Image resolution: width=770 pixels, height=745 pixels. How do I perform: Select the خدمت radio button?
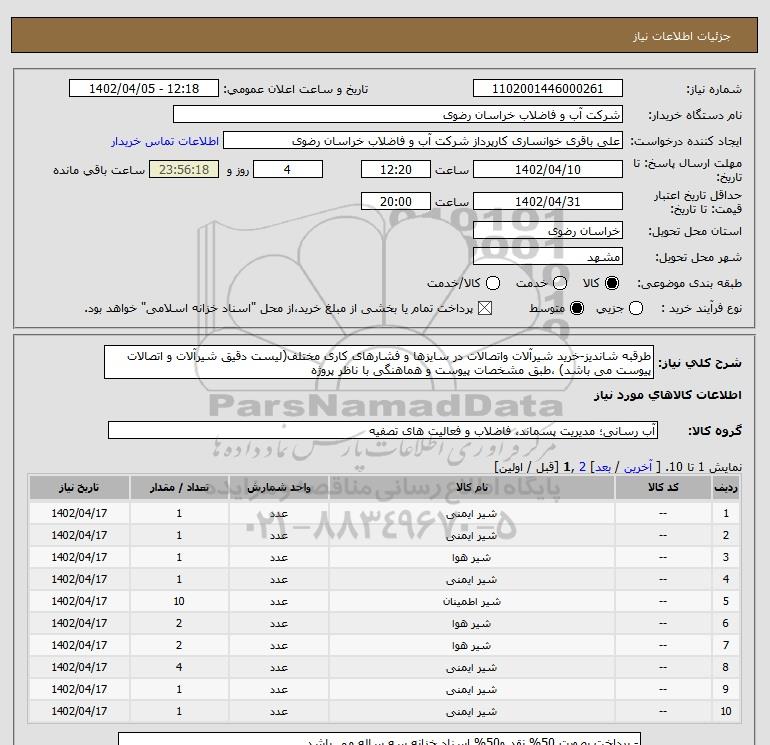coord(560,283)
